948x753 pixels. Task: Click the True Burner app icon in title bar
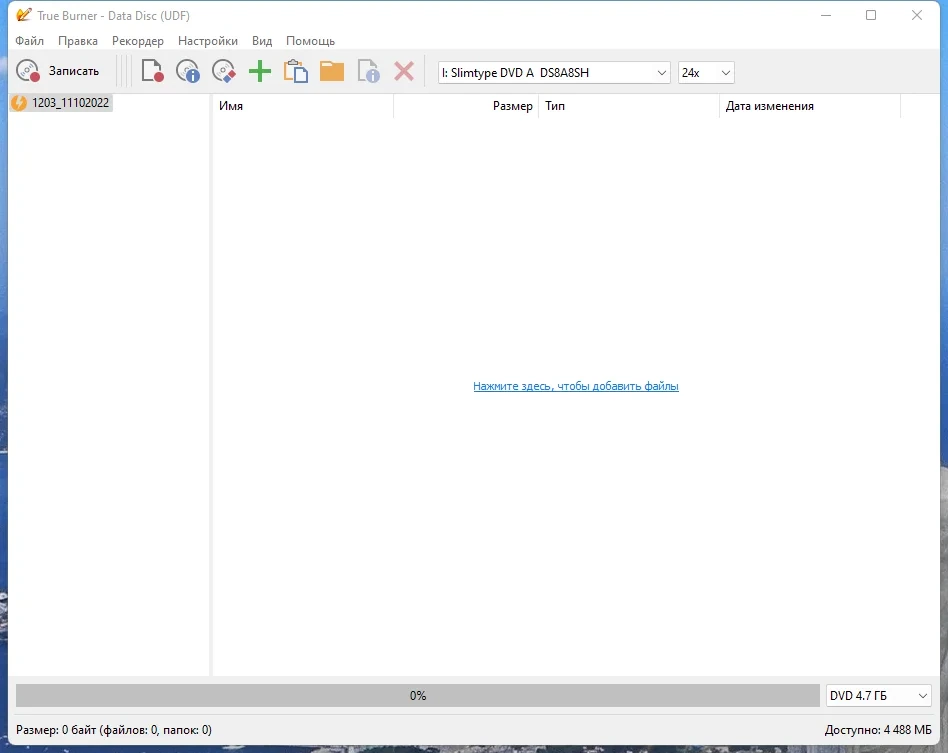[x=24, y=15]
